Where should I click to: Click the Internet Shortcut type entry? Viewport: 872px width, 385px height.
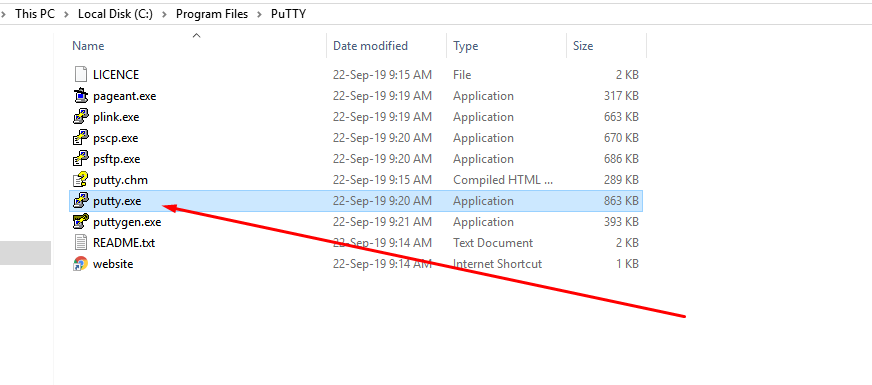click(497, 264)
